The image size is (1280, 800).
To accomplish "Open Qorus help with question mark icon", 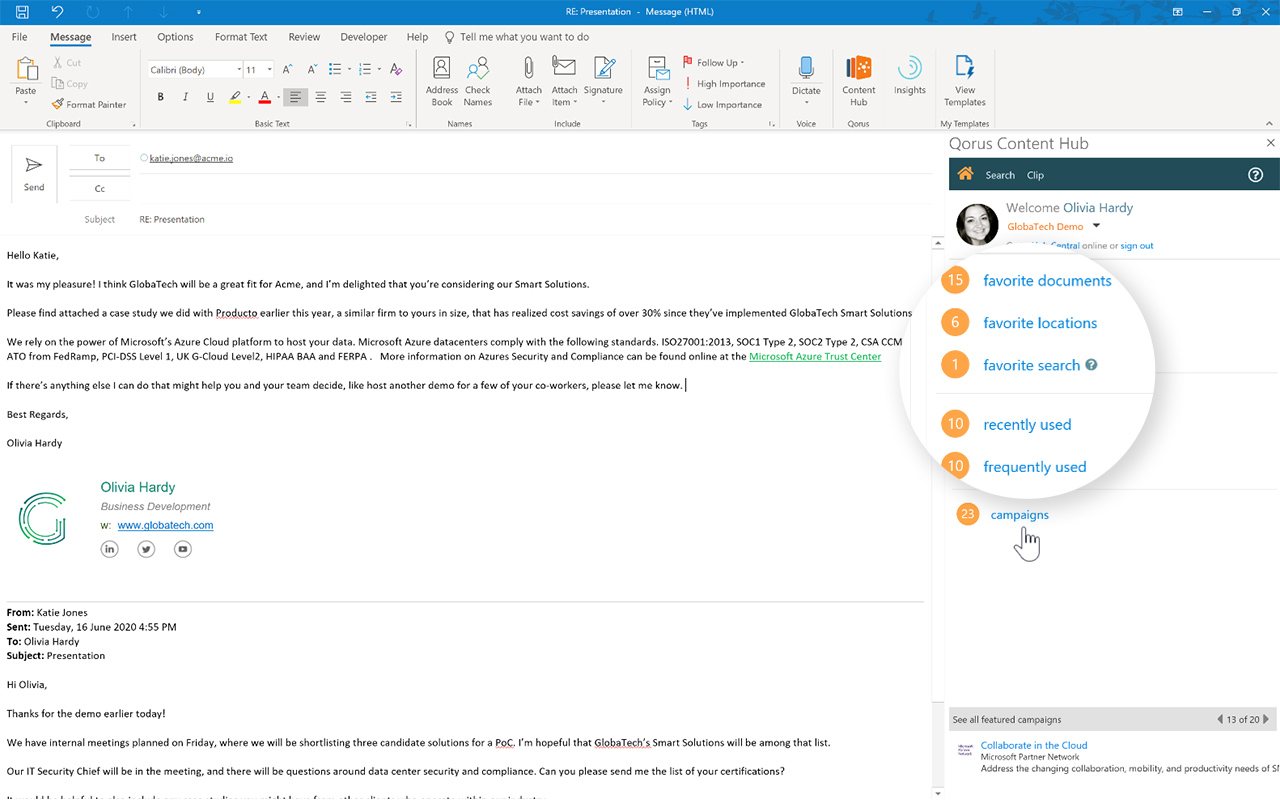I will coord(1256,174).
